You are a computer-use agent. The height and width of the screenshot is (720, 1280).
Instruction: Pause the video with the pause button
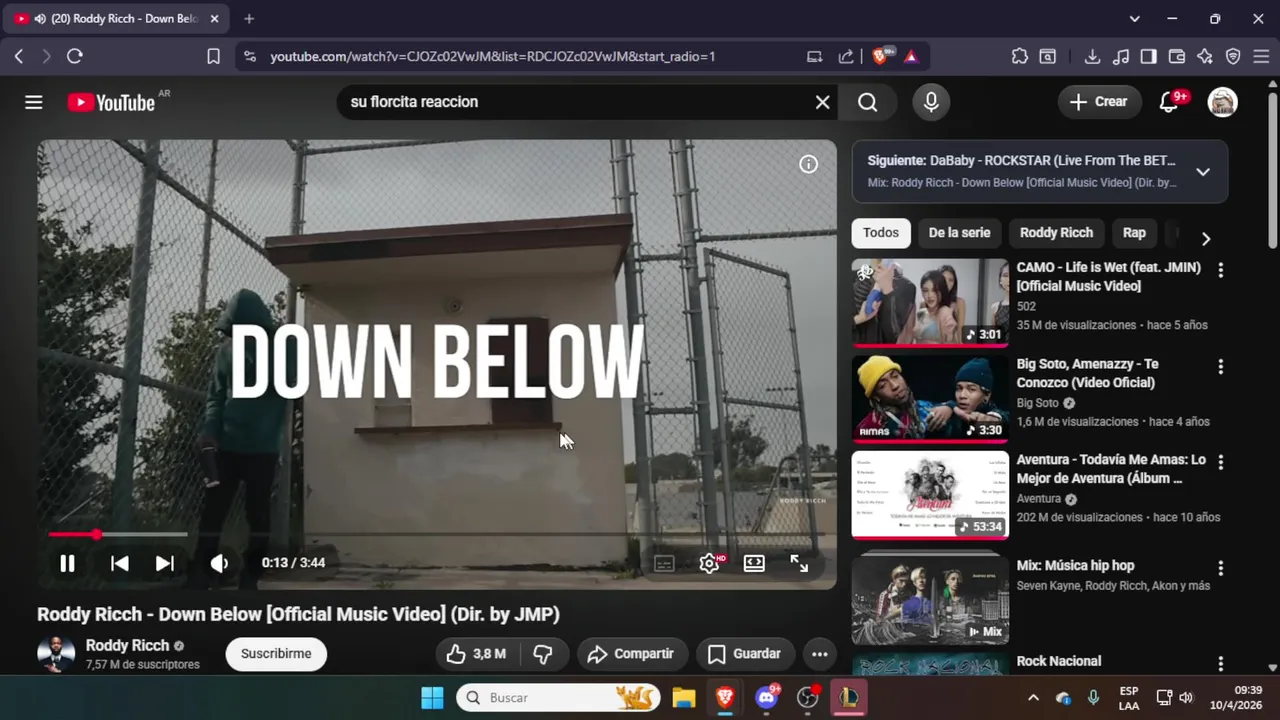(x=67, y=563)
